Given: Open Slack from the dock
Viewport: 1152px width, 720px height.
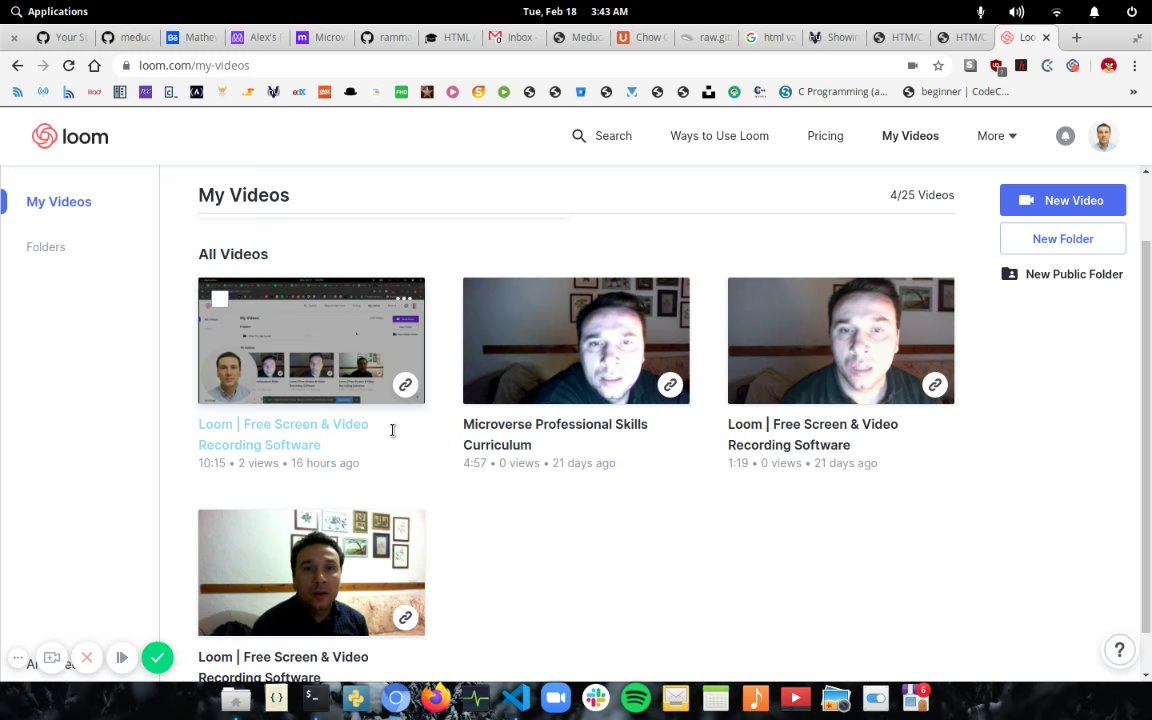Looking at the screenshot, I should (x=596, y=697).
